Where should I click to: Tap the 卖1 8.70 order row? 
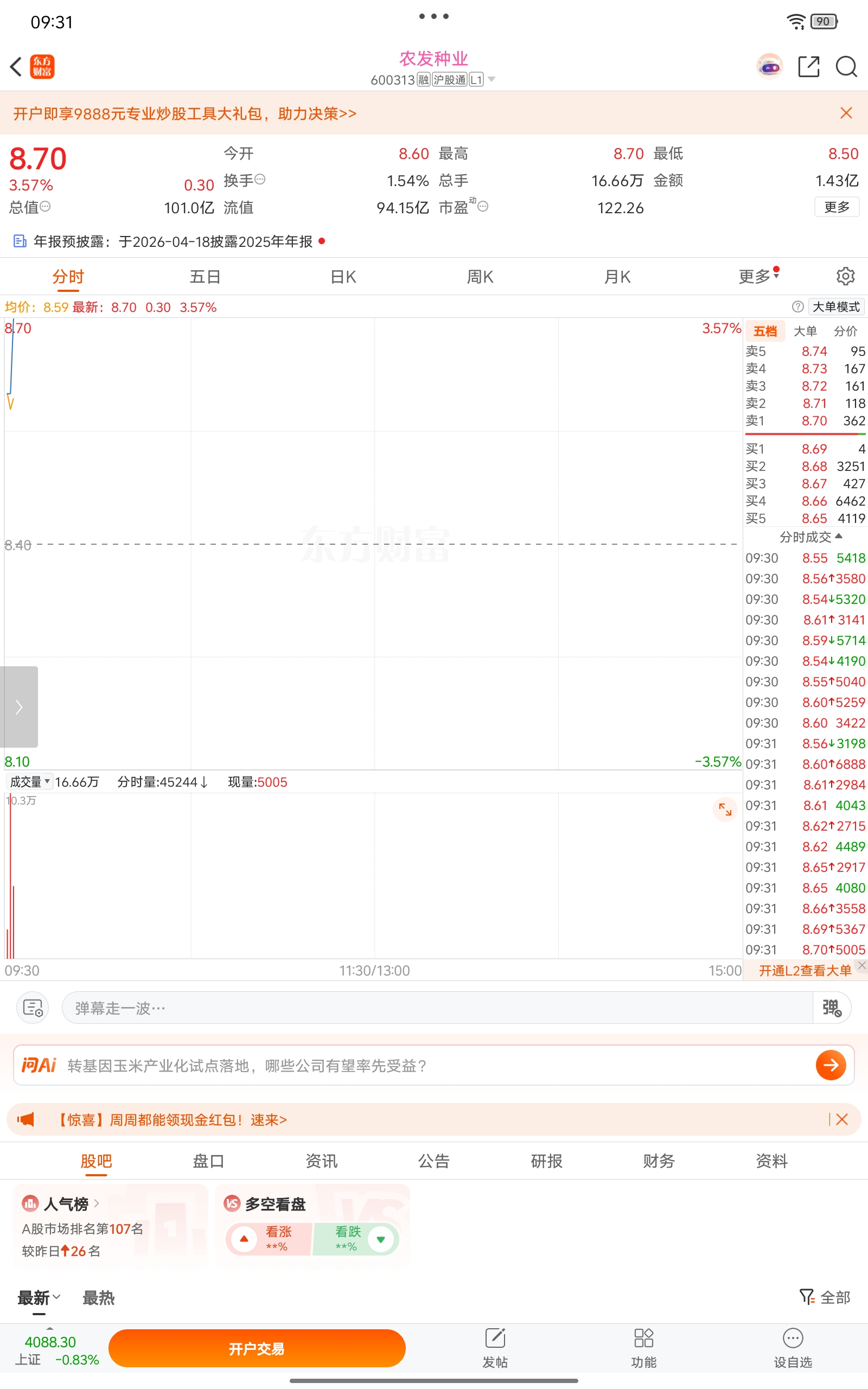[x=805, y=420]
